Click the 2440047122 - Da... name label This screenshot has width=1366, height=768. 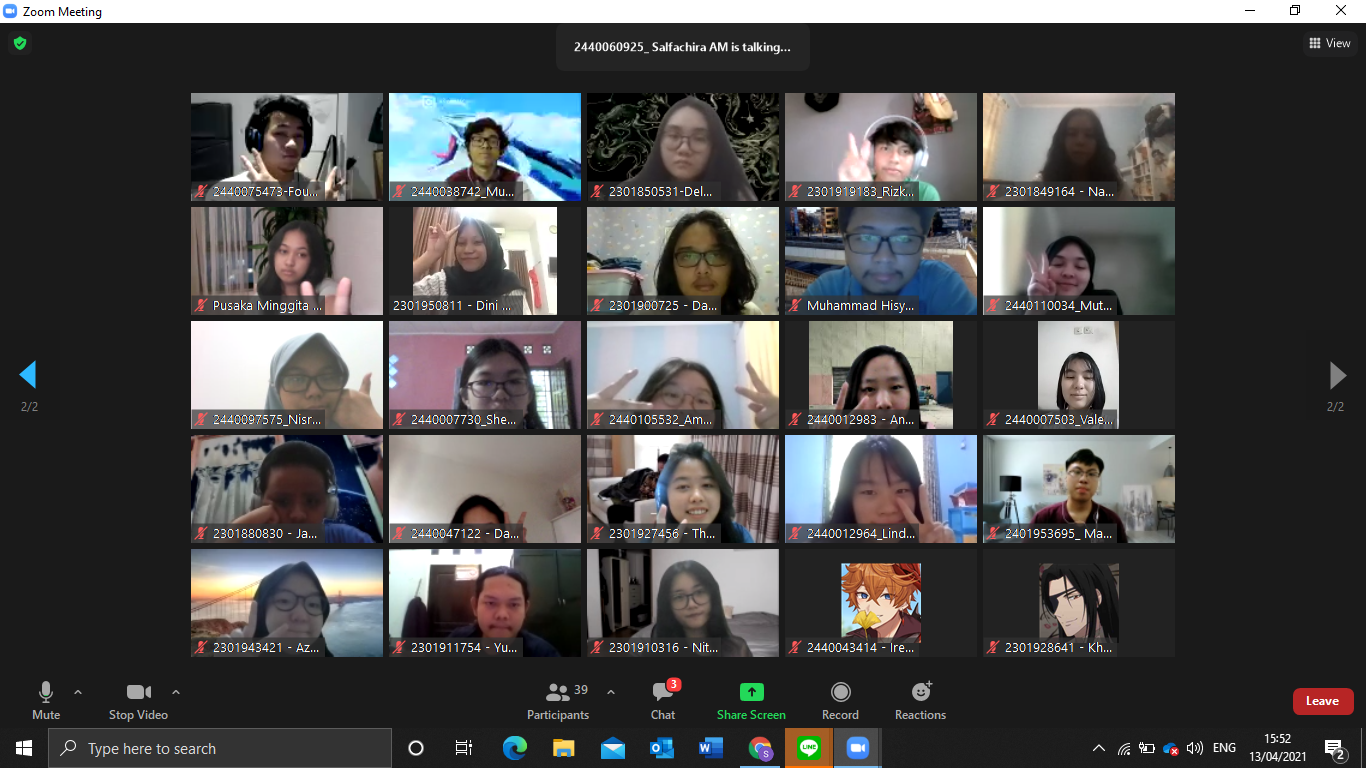(x=455, y=534)
